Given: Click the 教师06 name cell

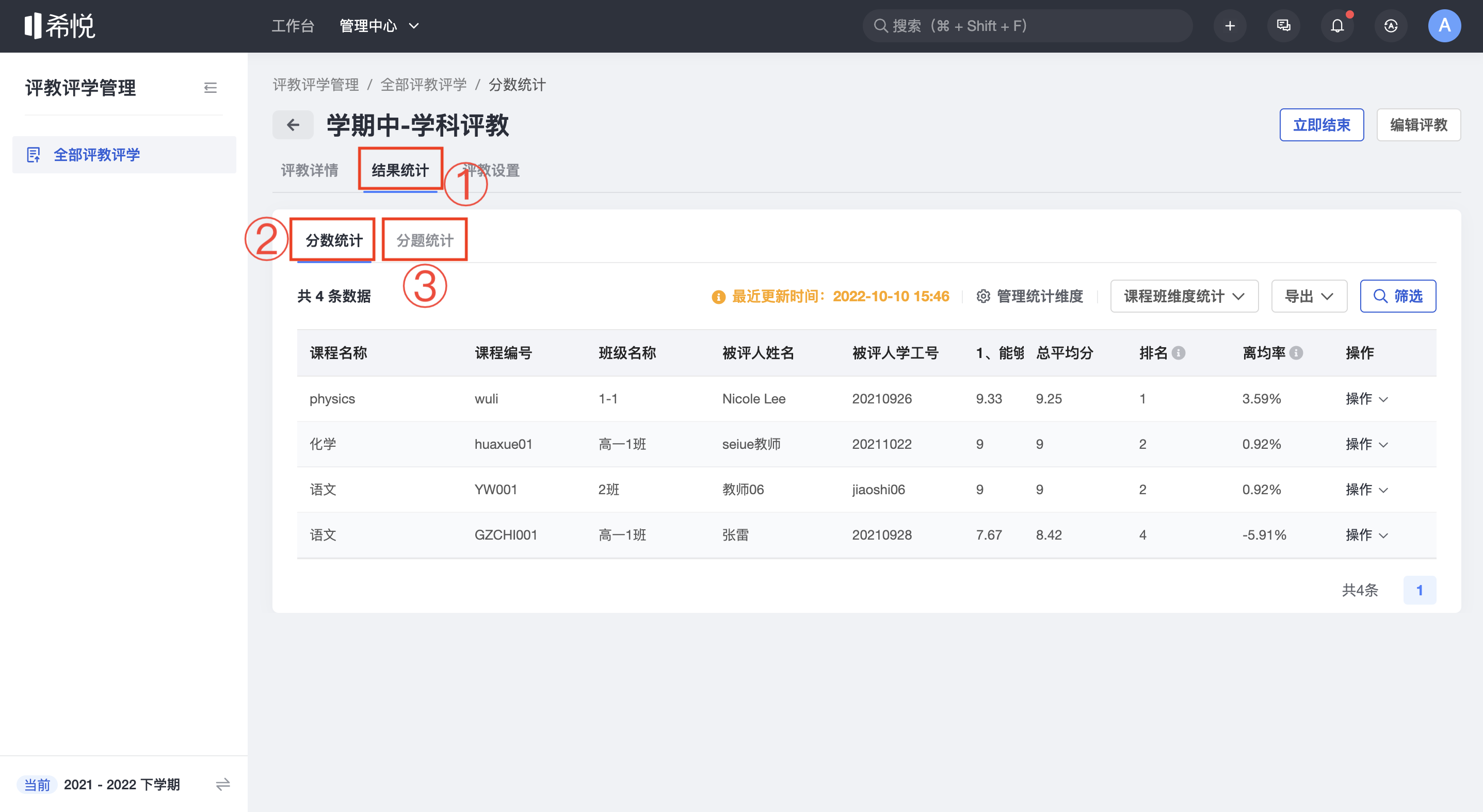Looking at the screenshot, I should tap(743, 490).
